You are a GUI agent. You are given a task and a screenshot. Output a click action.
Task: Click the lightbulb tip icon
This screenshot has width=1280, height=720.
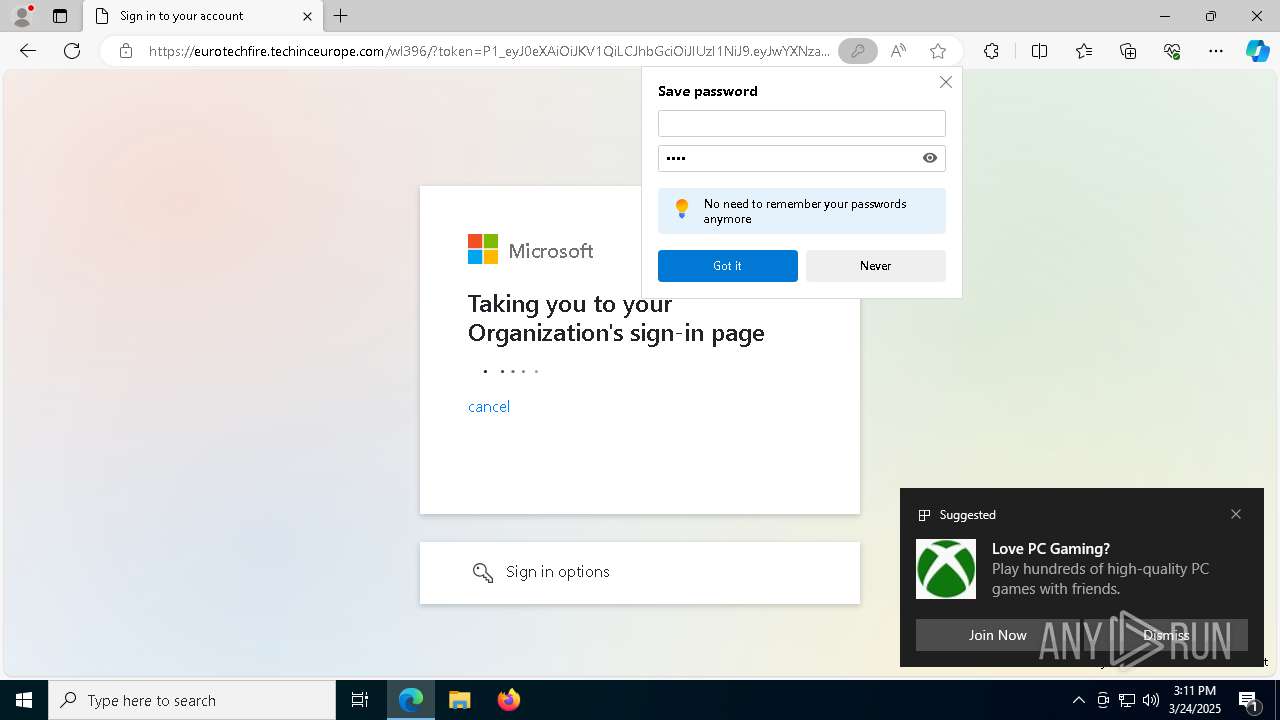pyautogui.click(x=682, y=209)
